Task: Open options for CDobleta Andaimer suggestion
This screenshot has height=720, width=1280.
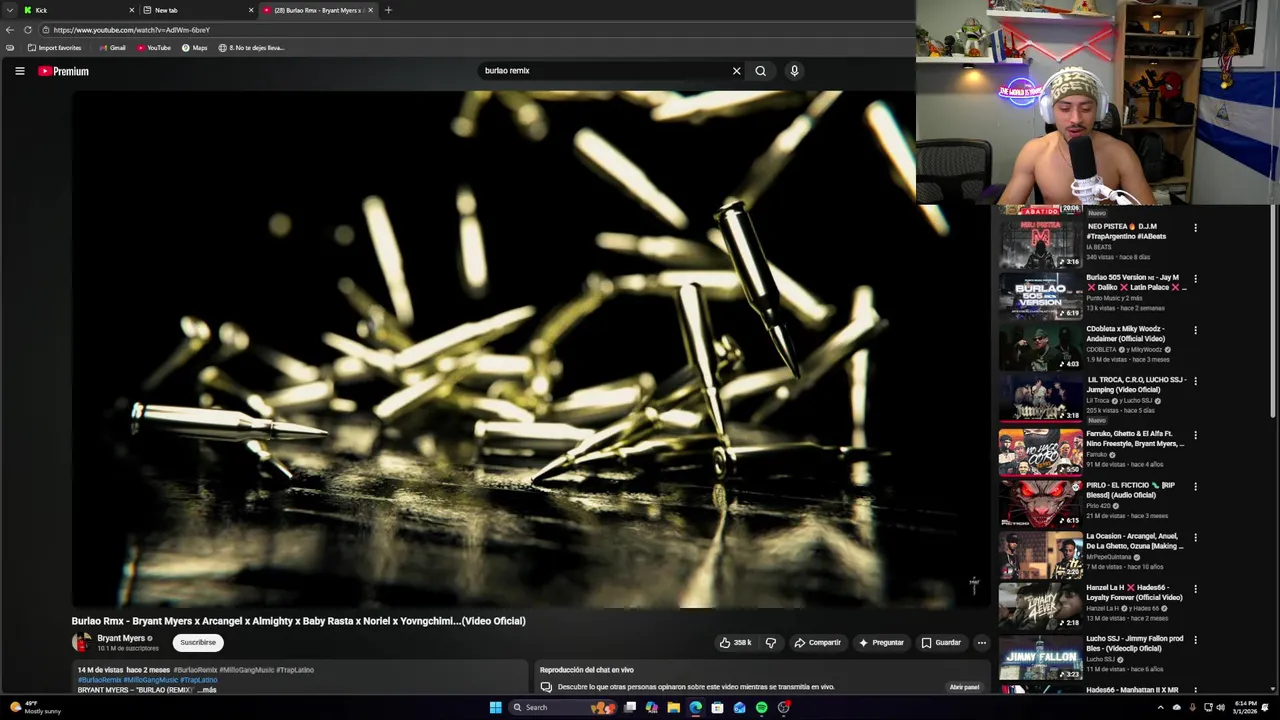Action: tap(1195, 330)
